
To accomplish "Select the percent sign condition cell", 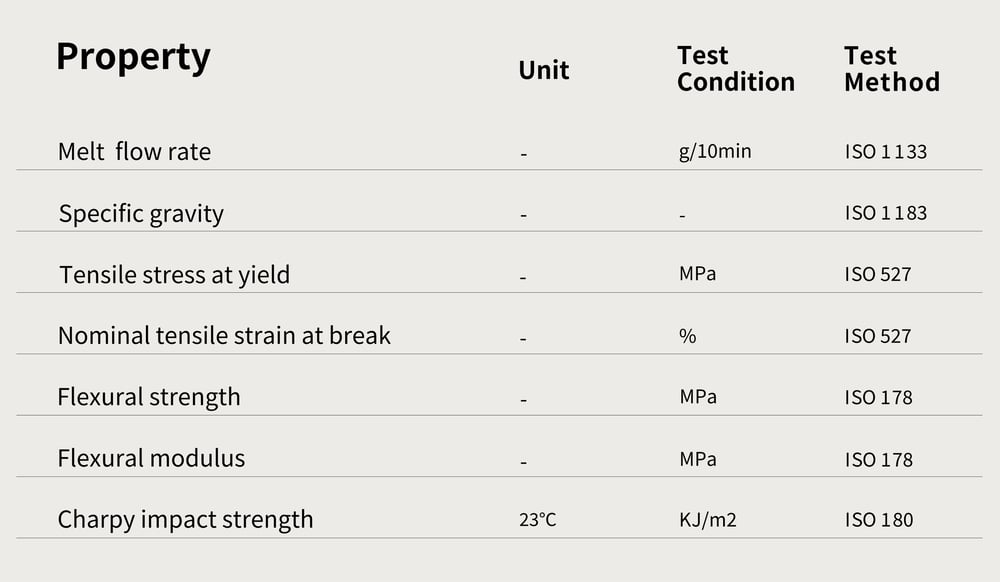I will [x=688, y=336].
